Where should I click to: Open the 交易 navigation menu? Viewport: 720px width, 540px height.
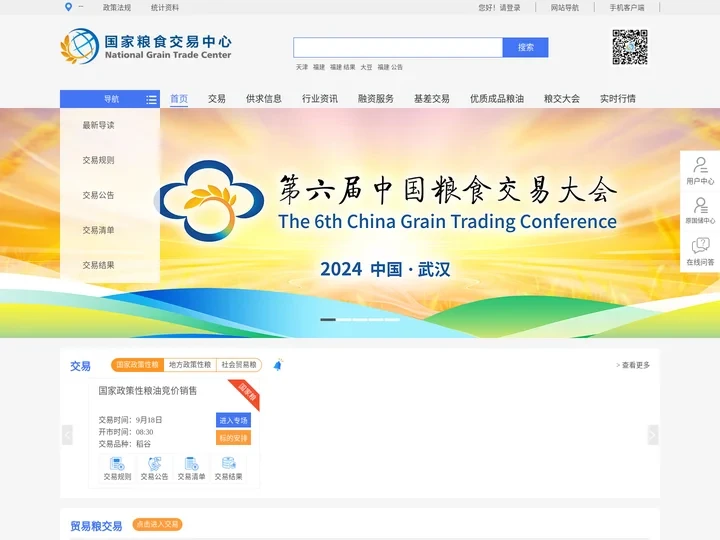[217, 99]
